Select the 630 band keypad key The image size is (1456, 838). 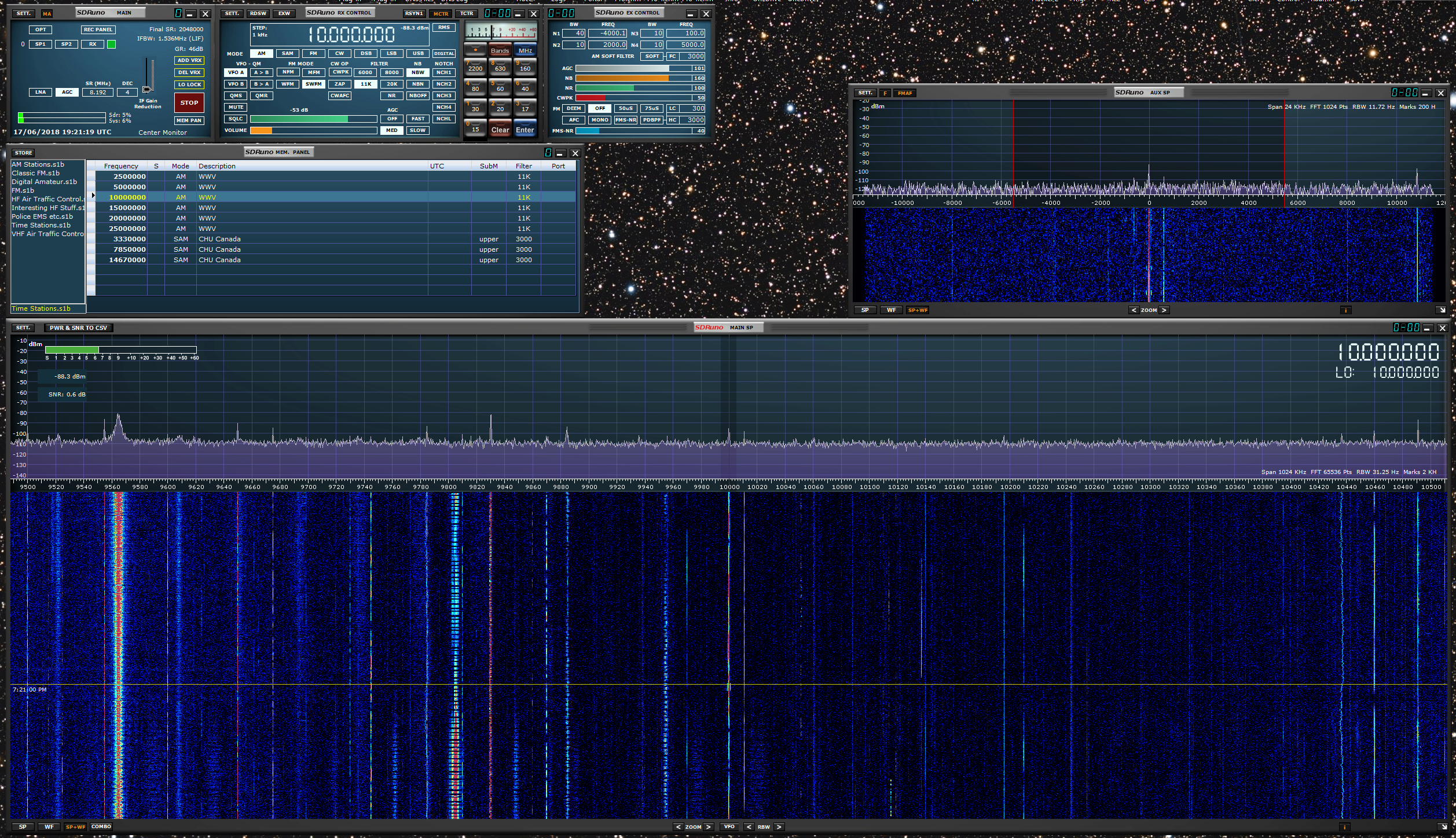coord(500,68)
